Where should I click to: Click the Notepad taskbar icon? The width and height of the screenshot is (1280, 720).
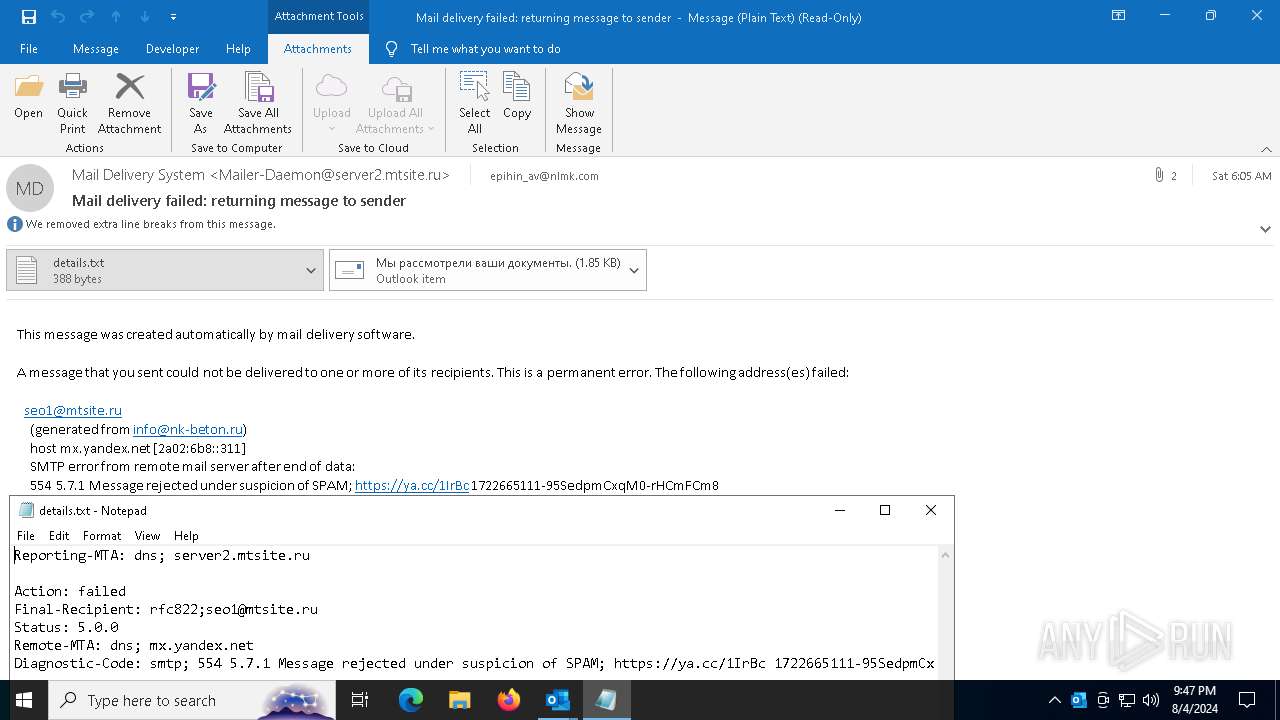(606, 700)
